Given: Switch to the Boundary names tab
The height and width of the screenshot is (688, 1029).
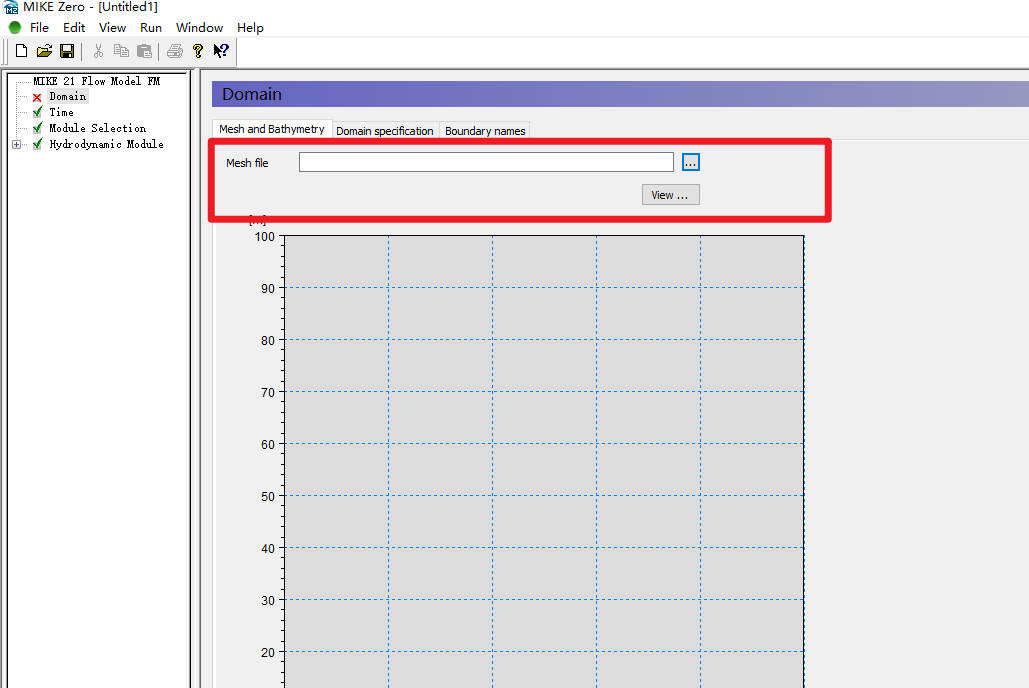Looking at the screenshot, I should coord(484,131).
